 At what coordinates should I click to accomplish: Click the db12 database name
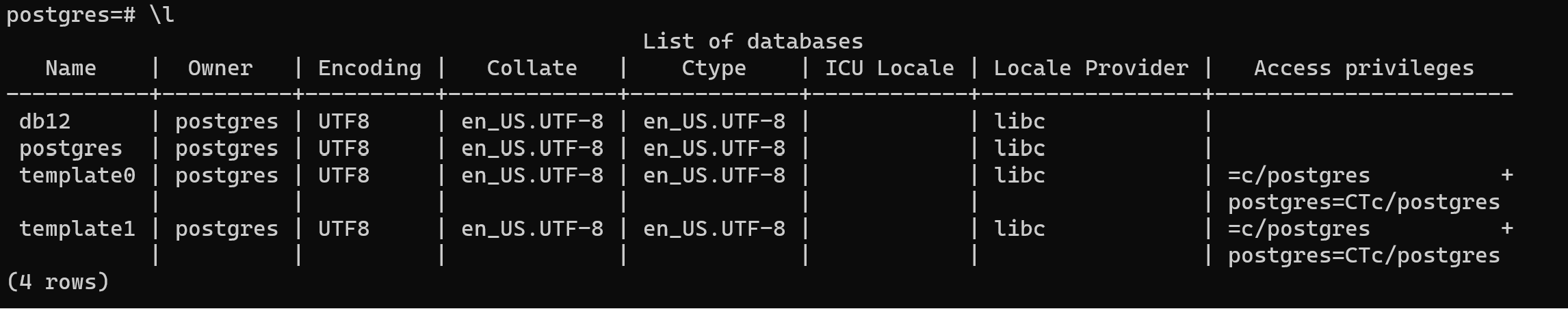44,122
